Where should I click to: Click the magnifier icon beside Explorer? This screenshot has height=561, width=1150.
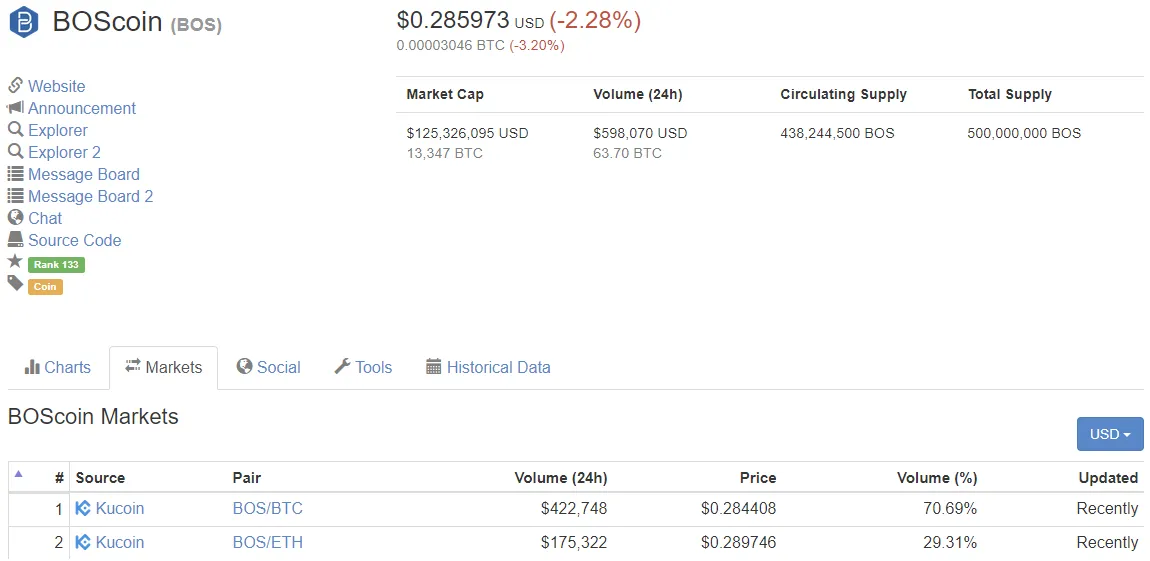(15, 130)
